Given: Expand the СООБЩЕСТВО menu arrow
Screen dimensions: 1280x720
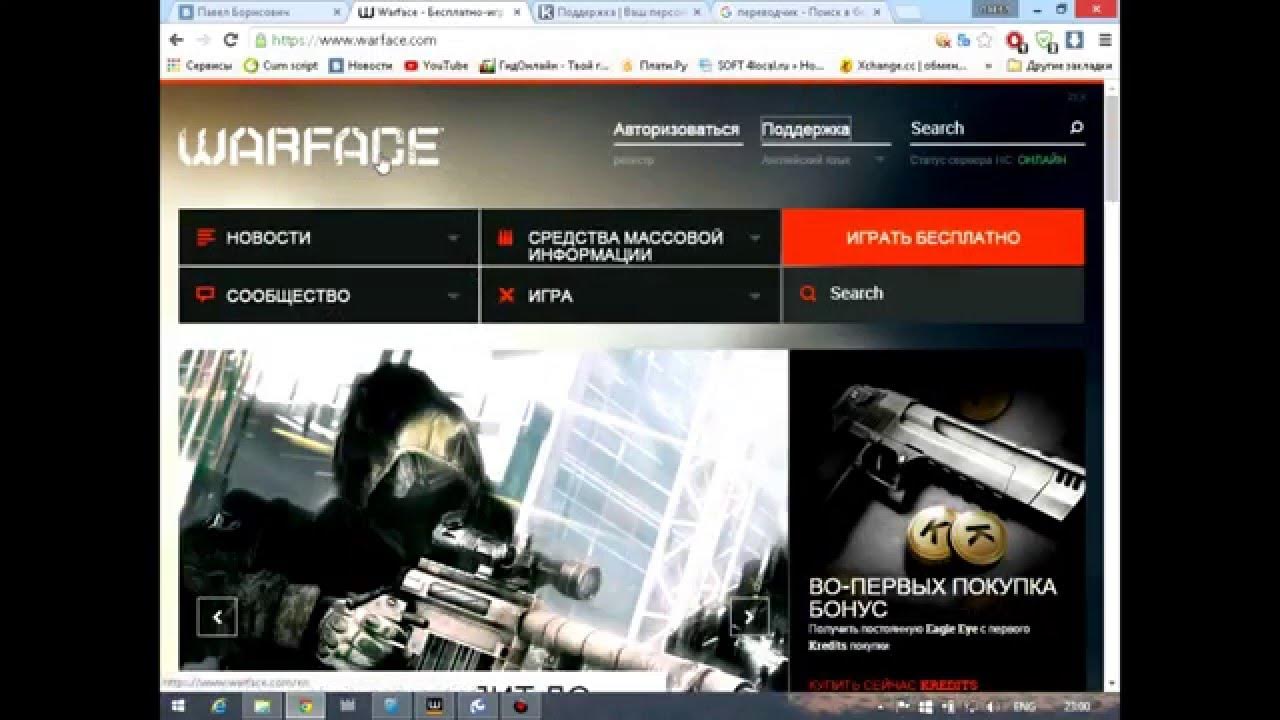Looking at the screenshot, I should tap(453, 296).
